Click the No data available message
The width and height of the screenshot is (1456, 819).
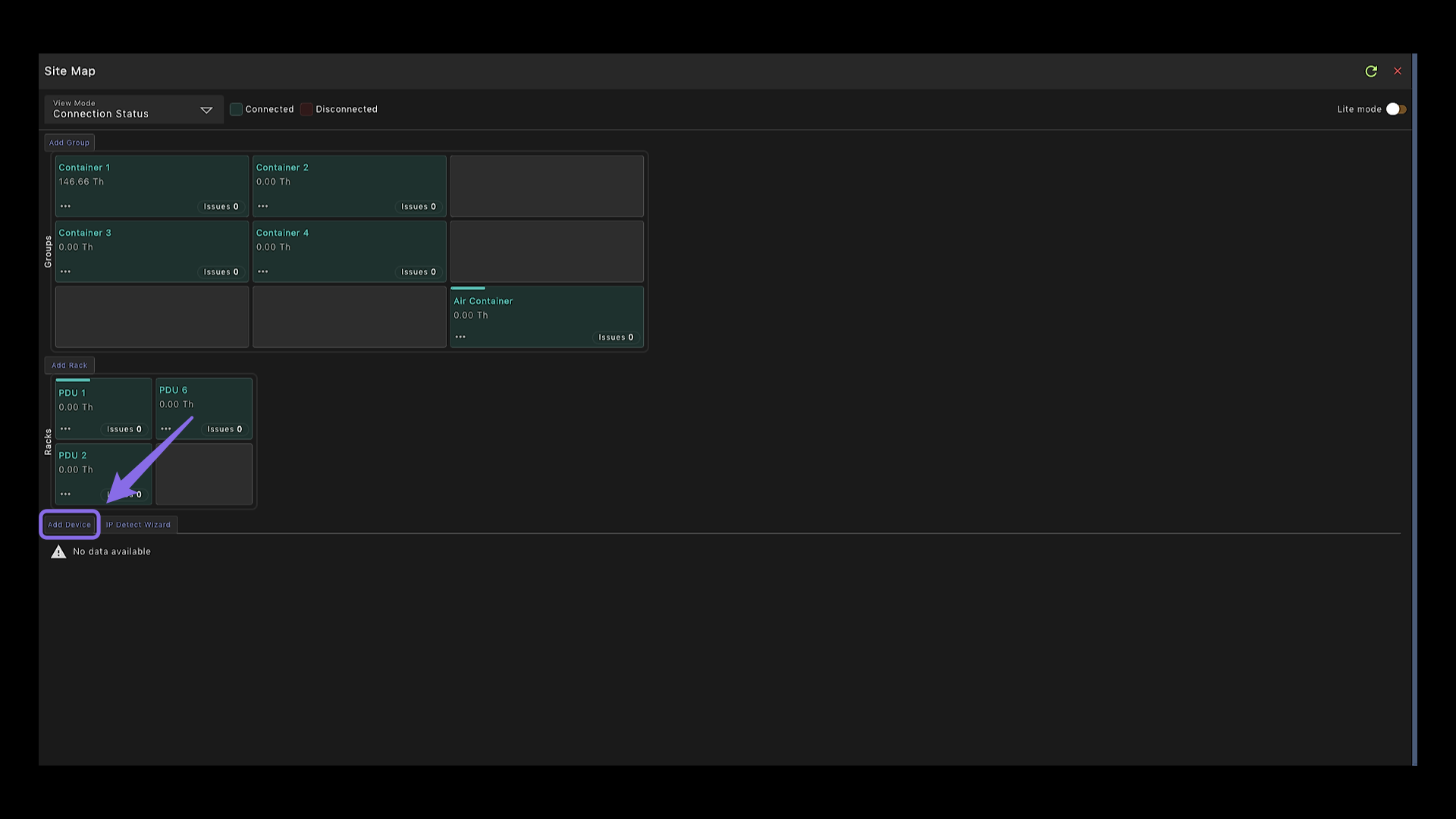click(x=111, y=552)
